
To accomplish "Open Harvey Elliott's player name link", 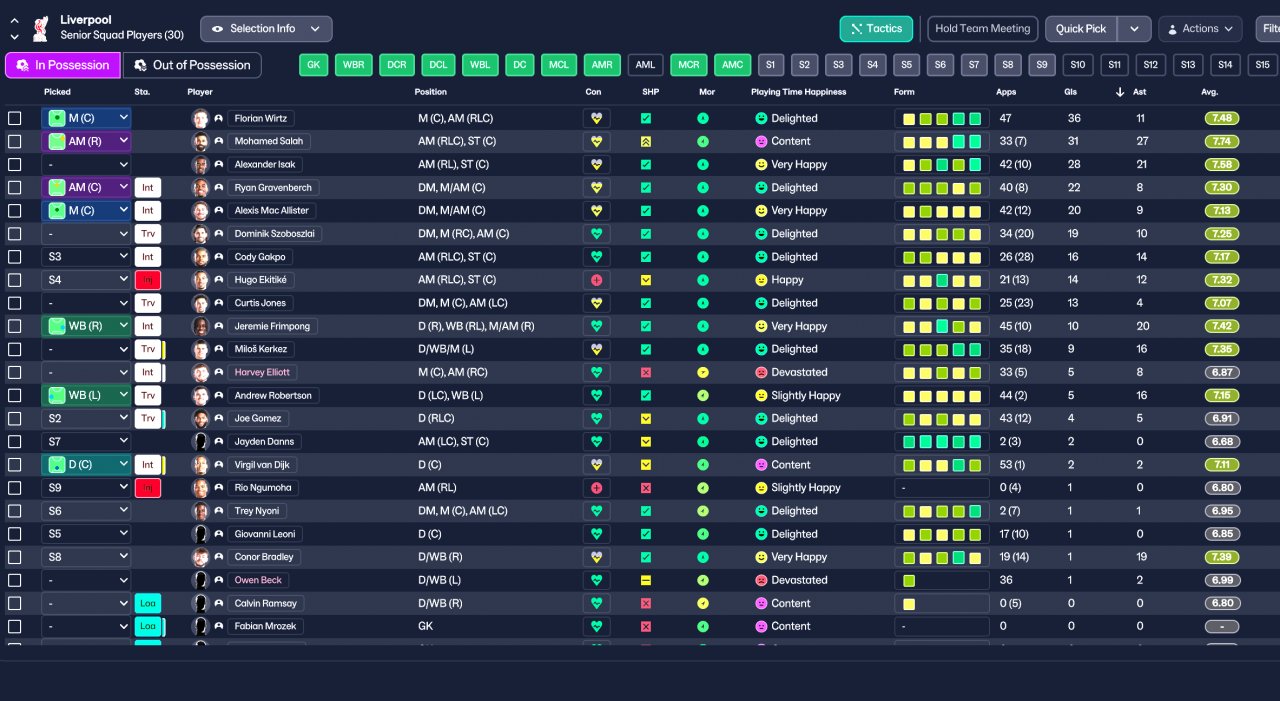I will pos(262,372).
